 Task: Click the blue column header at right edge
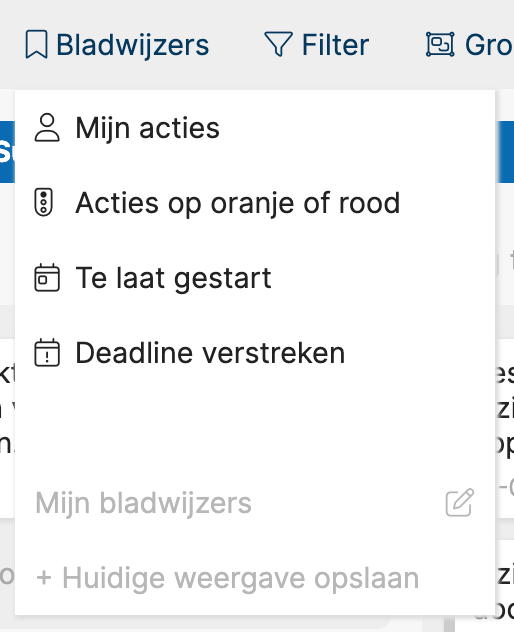505,152
